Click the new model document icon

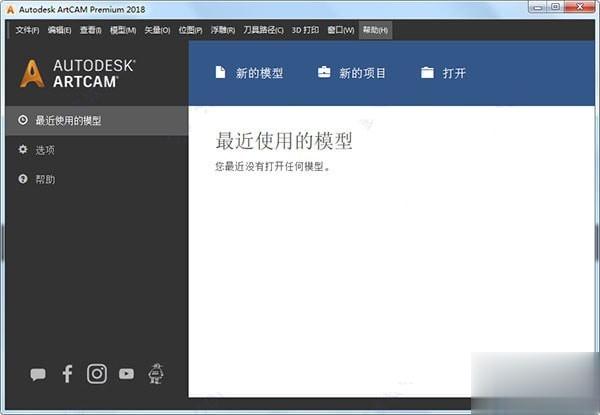click(220, 72)
